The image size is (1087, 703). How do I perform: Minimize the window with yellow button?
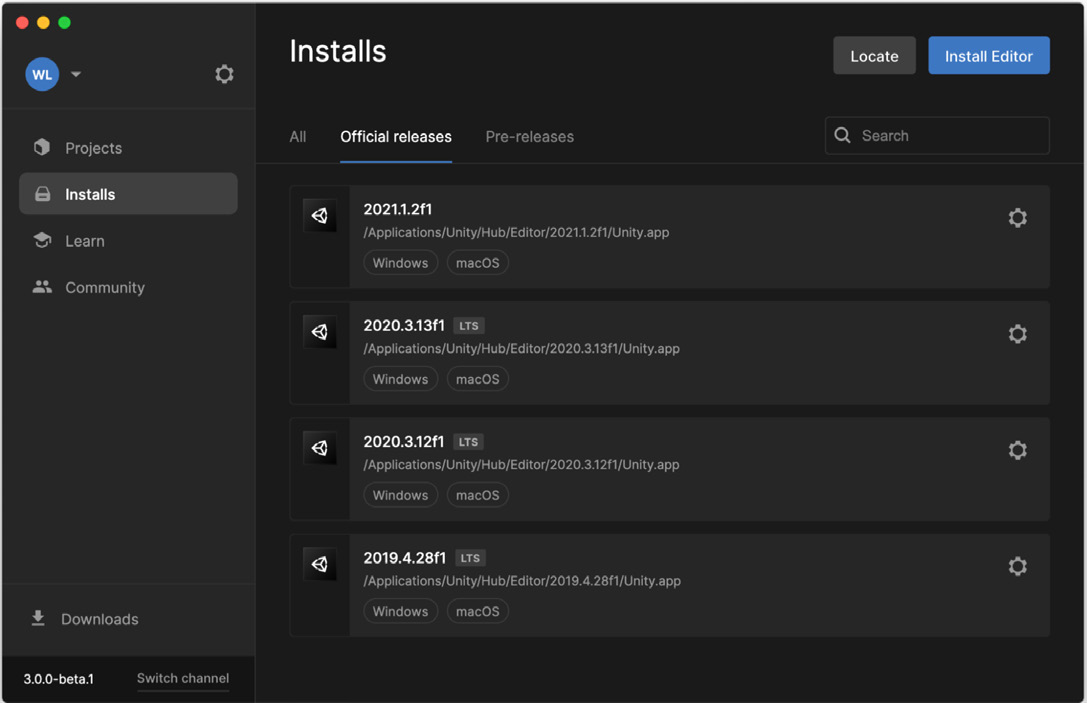tap(43, 23)
